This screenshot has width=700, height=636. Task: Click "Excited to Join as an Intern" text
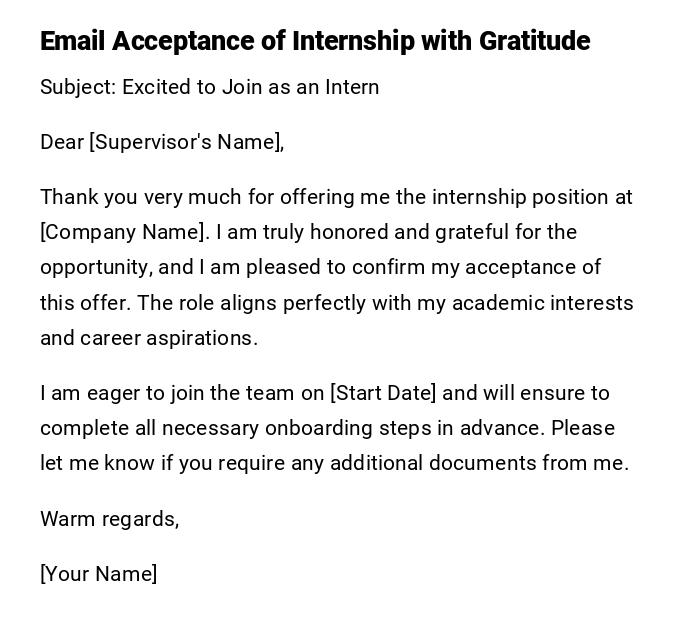pyautogui.click(x=251, y=87)
